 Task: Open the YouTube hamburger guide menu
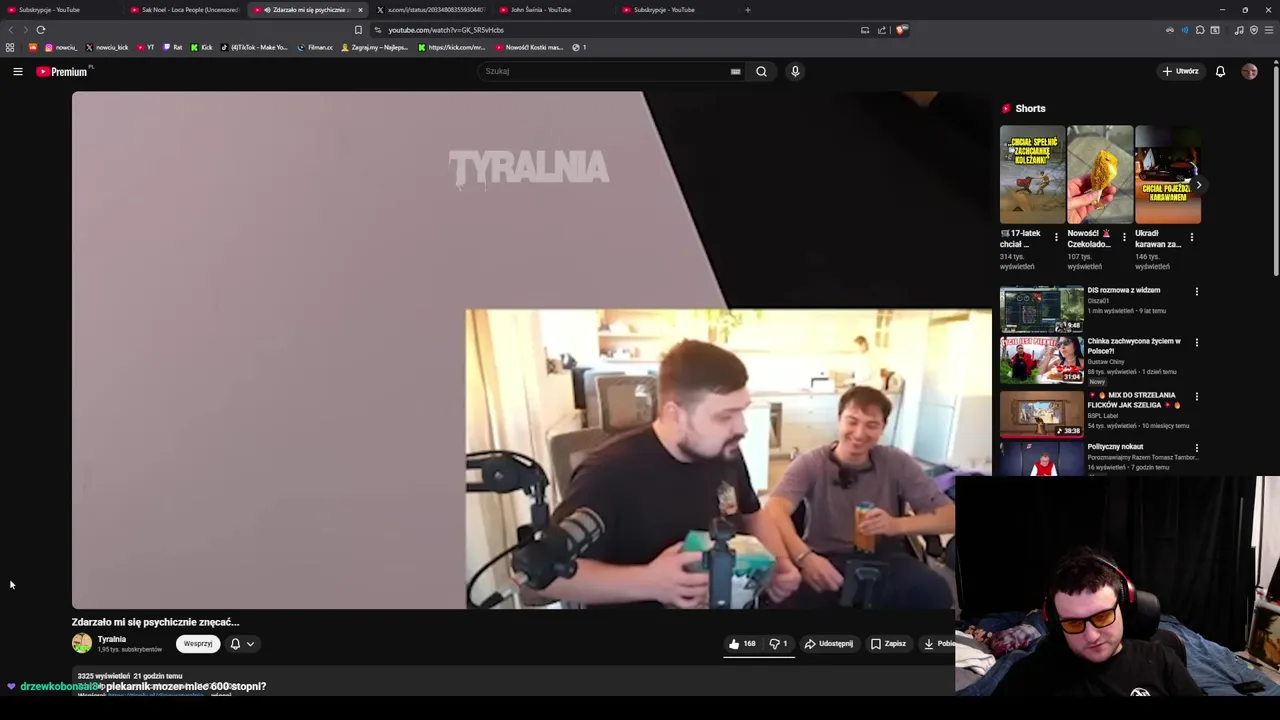coord(18,71)
